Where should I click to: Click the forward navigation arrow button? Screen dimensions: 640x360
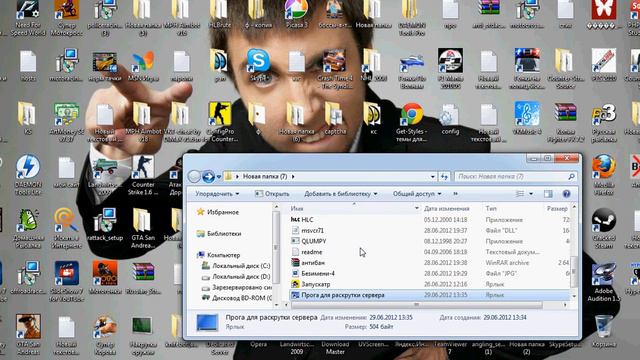[x=208, y=177]
